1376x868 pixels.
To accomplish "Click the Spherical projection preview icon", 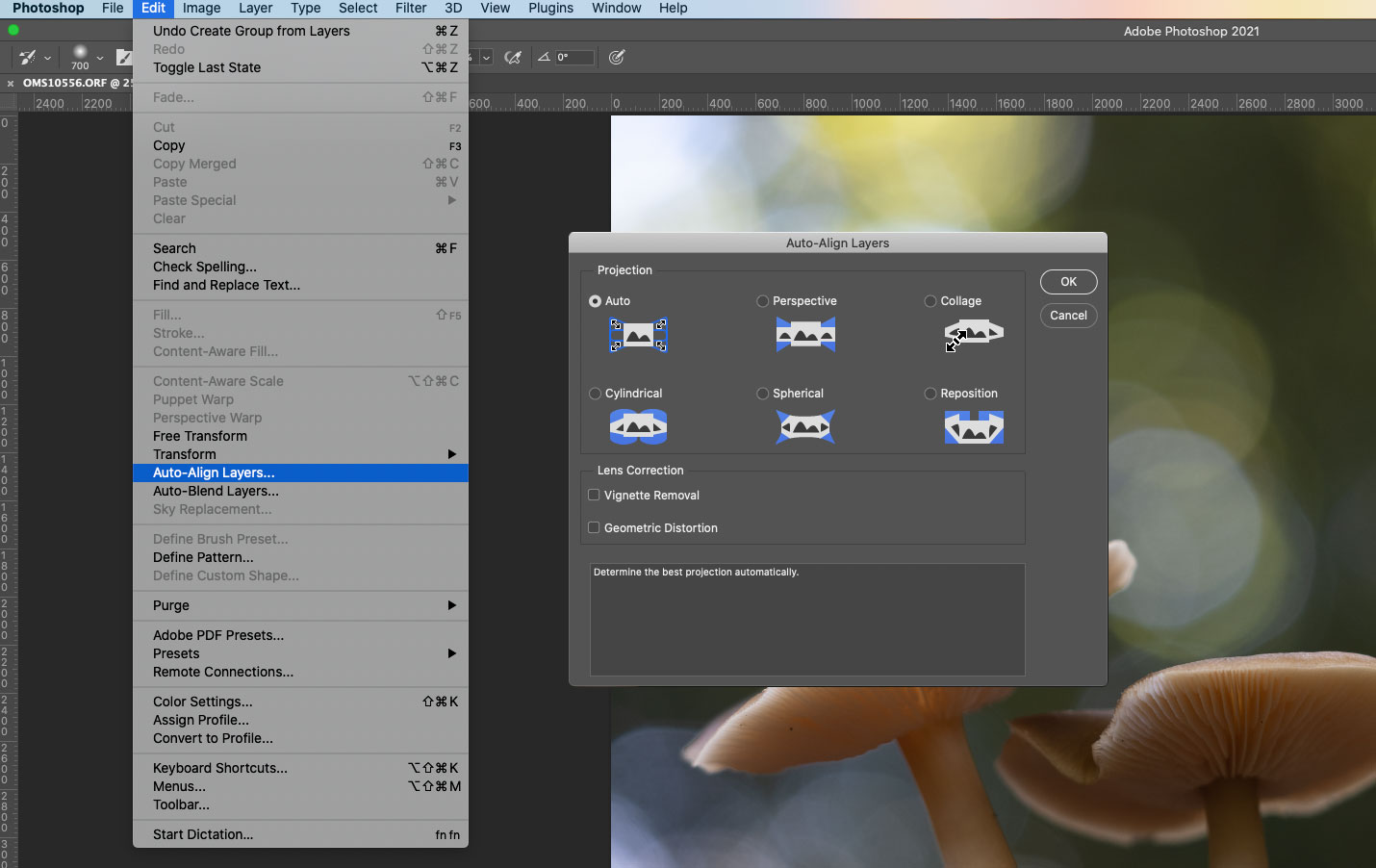I will point(805,426).
